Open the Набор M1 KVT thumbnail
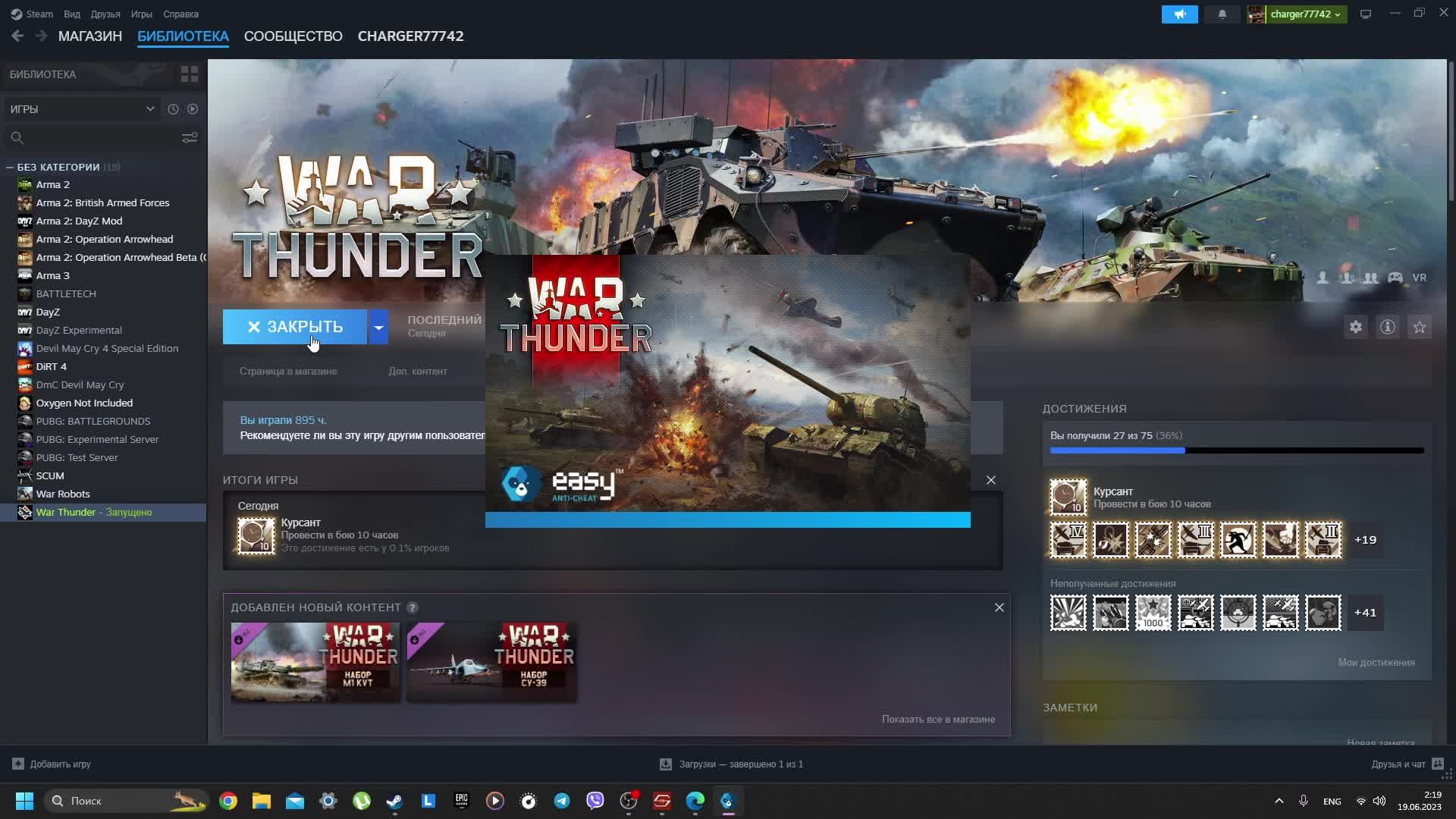Screen dimensions: 1456x819 (315, 662)
